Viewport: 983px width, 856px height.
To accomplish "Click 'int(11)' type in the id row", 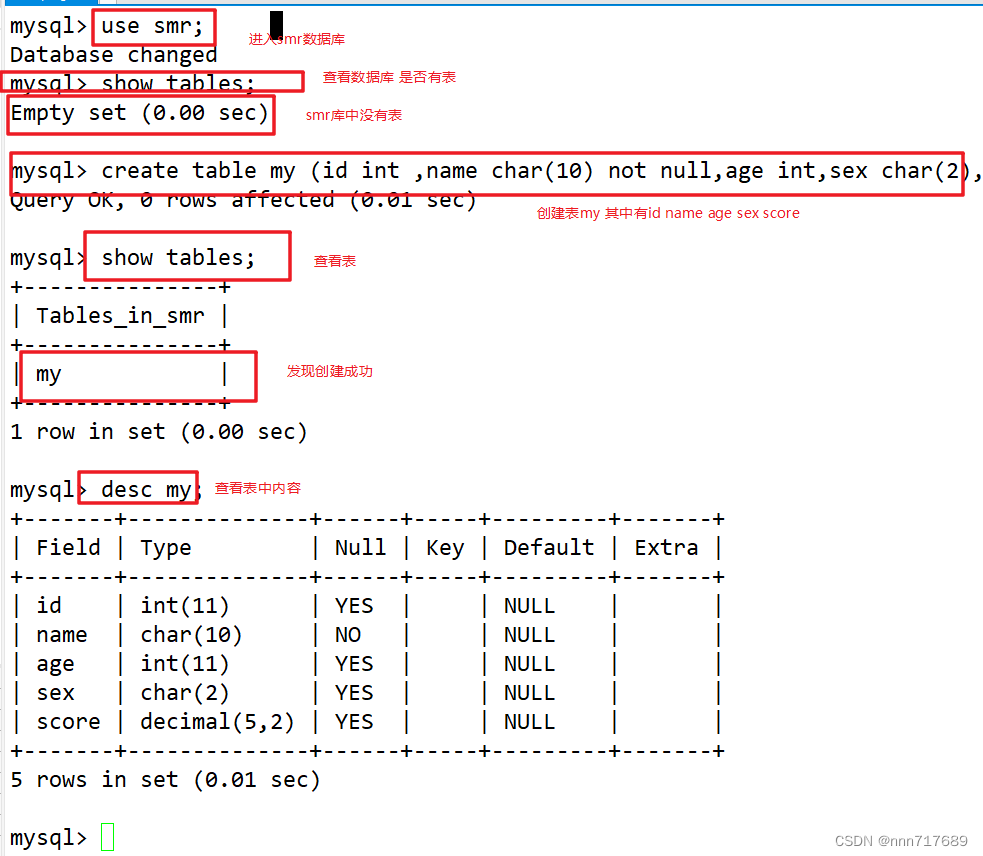I will [185, 606].
